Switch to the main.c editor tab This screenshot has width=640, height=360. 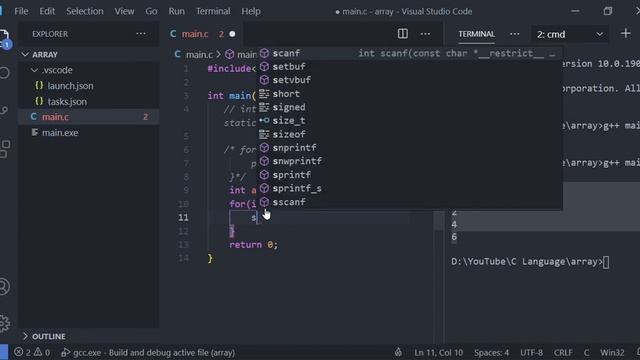195,34
